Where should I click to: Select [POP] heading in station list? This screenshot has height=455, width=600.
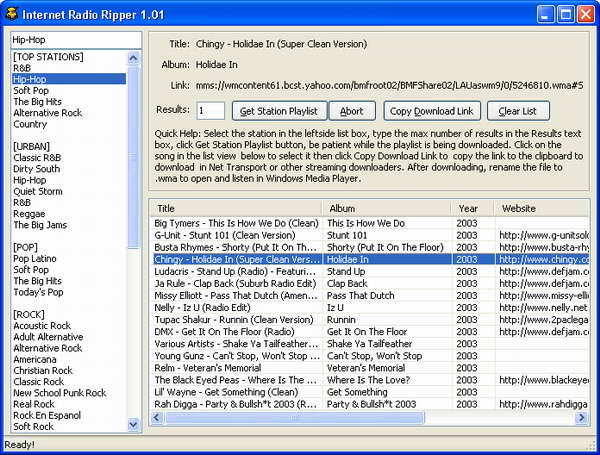[25, 247]
